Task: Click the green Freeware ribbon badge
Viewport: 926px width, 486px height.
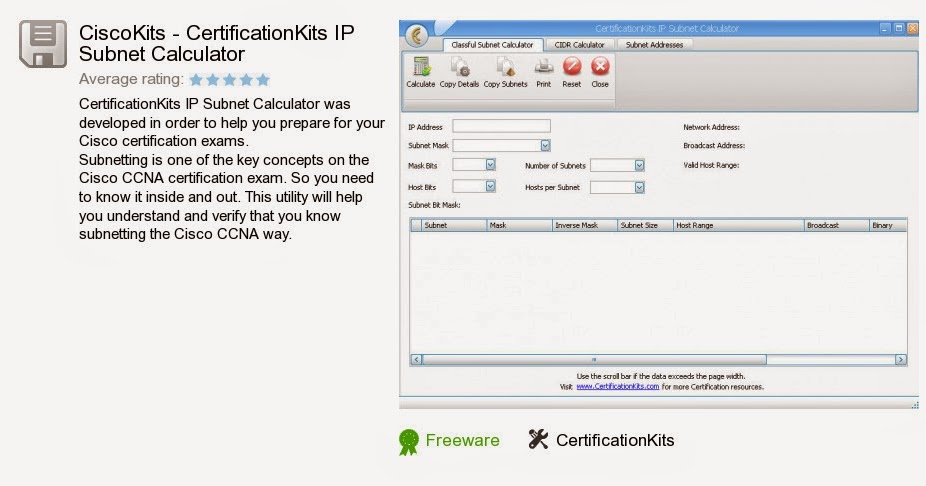Action: [x=408, y=442]
